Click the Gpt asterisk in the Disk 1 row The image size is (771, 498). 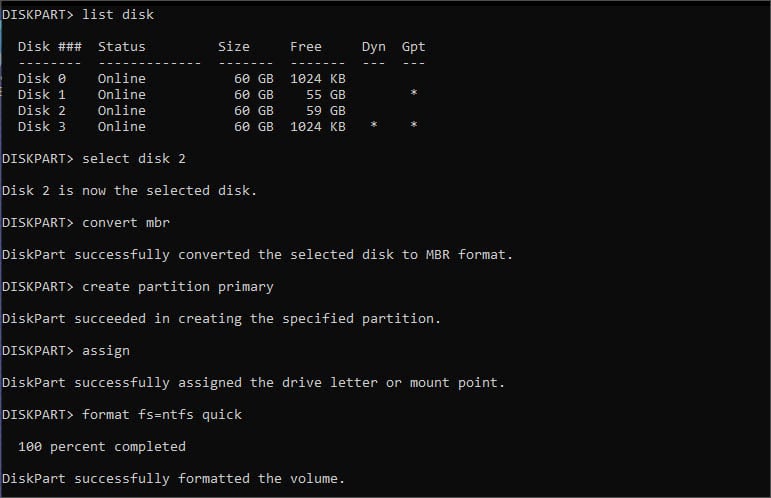(413, 95)
